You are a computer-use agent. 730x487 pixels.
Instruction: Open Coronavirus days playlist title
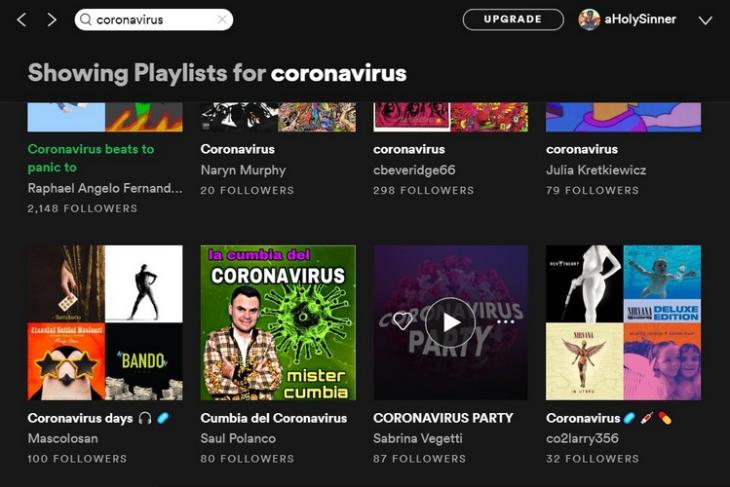[98, 418]
